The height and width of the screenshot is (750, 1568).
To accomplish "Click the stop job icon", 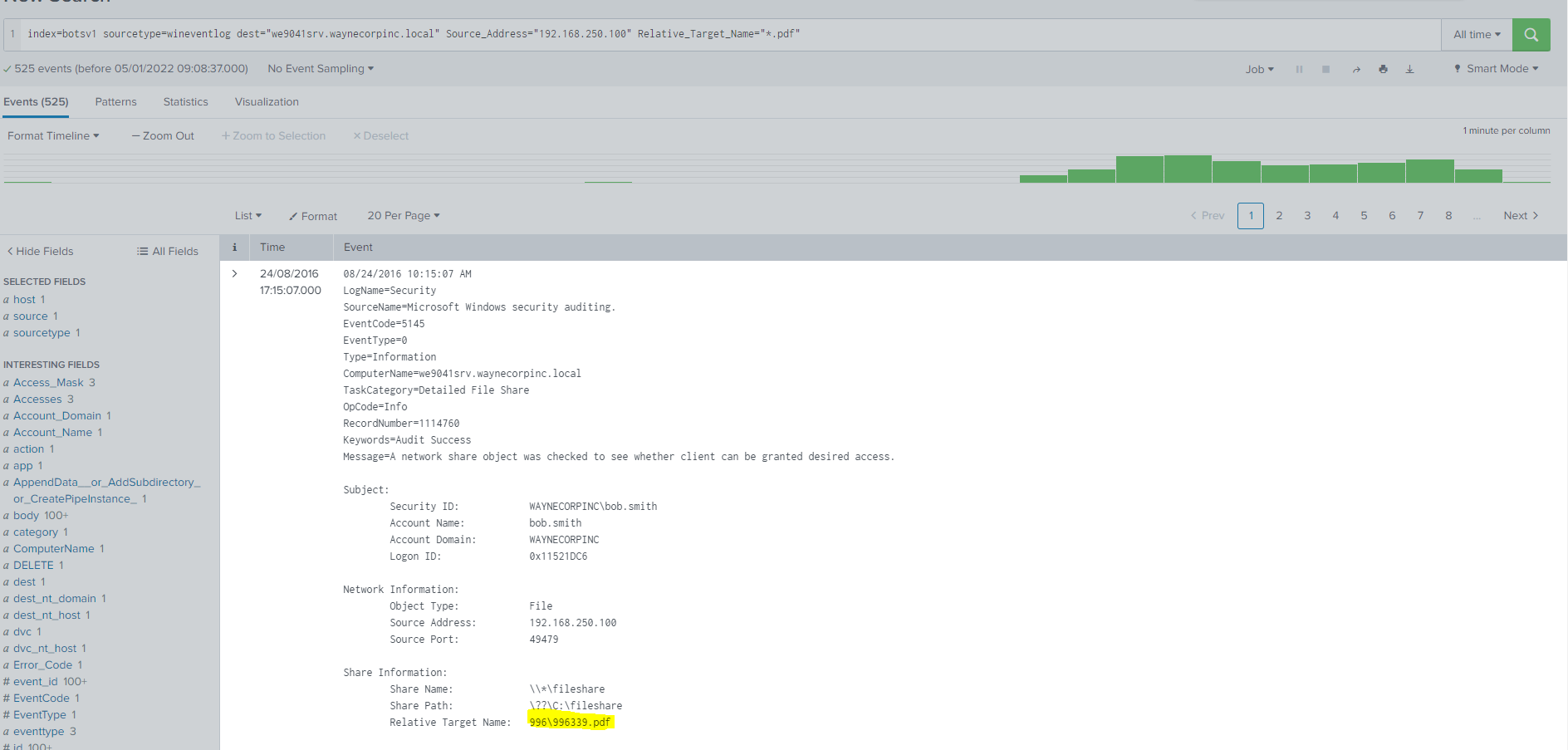I will (1325, 70).
